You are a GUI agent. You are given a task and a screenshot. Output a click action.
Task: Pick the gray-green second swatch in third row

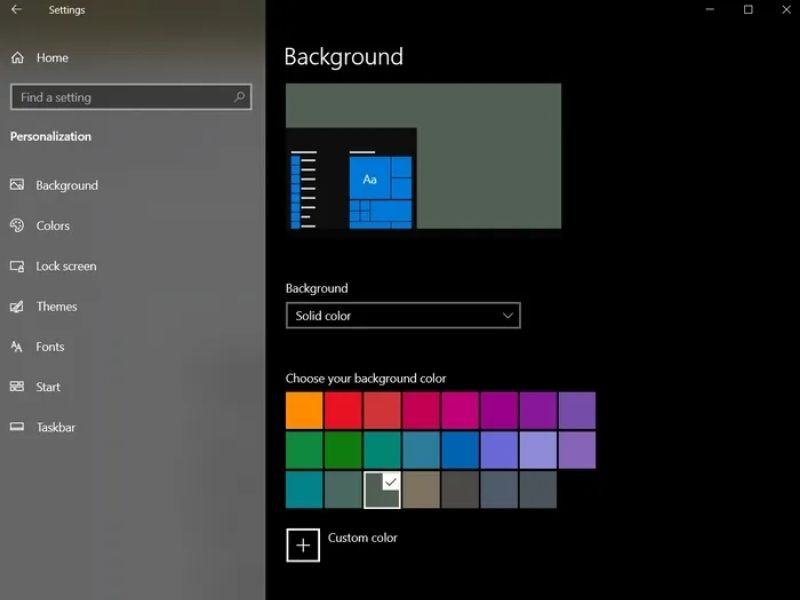pyautogui.click(x=343, y=490)
